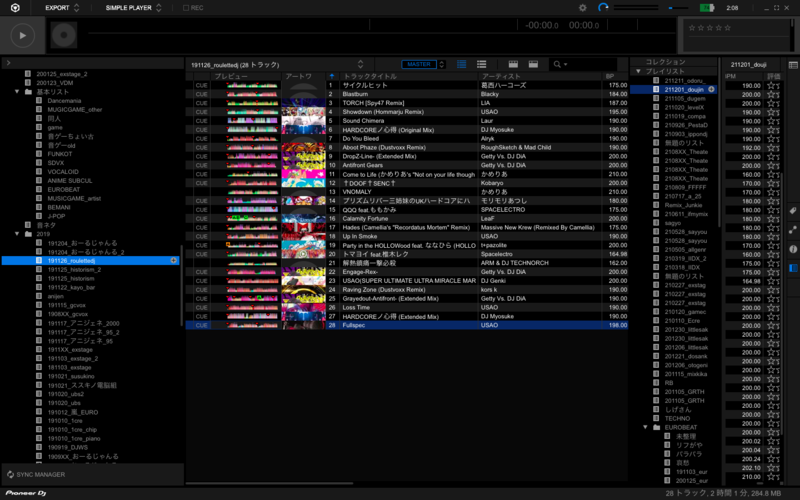800x500 pixels.
Task: Click the track list icon above the right sidebar
Action: (793, 65)
